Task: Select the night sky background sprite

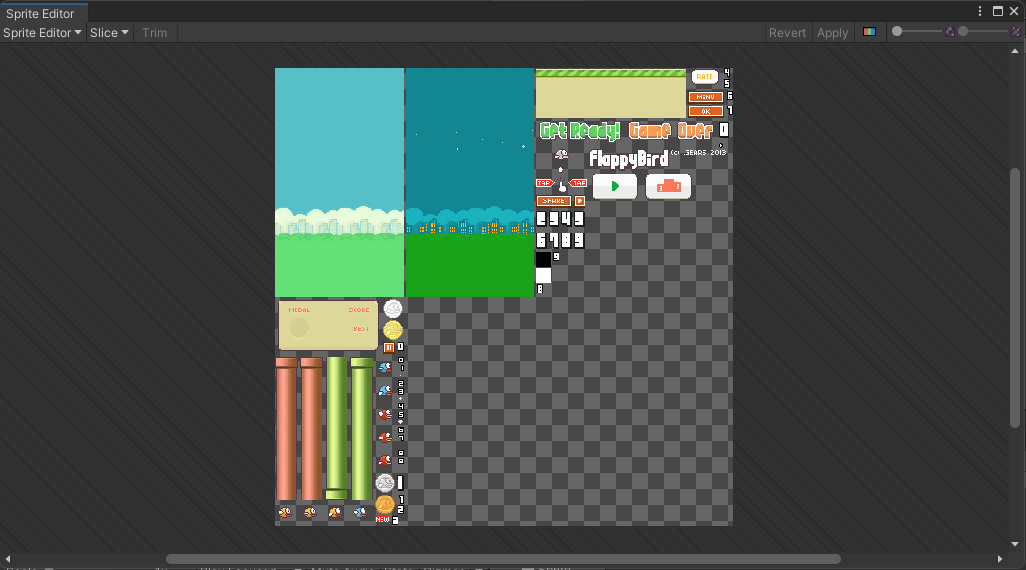Action: click(x=470, y=182)
